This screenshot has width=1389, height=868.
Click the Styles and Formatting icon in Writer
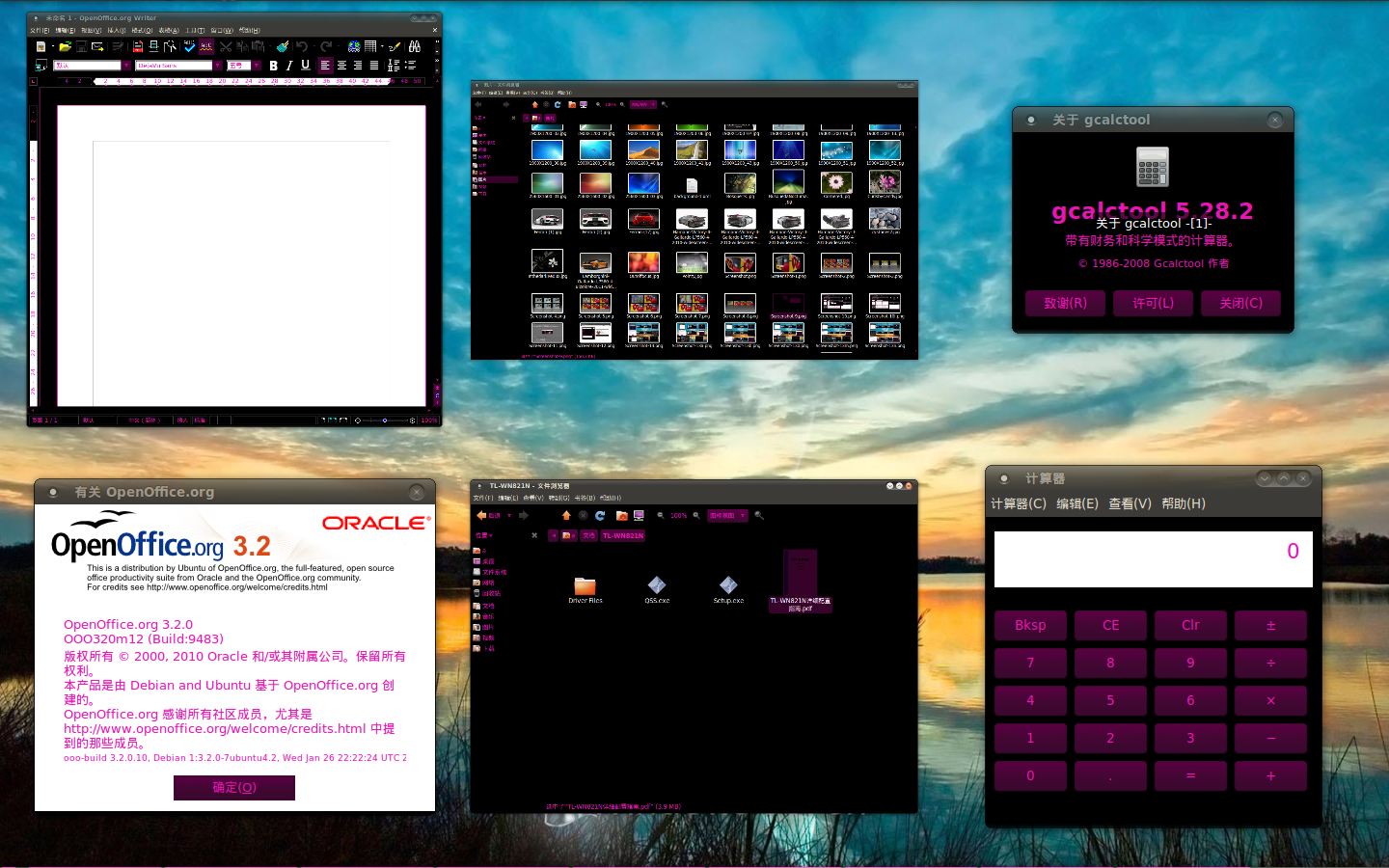pyautogui.click(x=40, y=66)
